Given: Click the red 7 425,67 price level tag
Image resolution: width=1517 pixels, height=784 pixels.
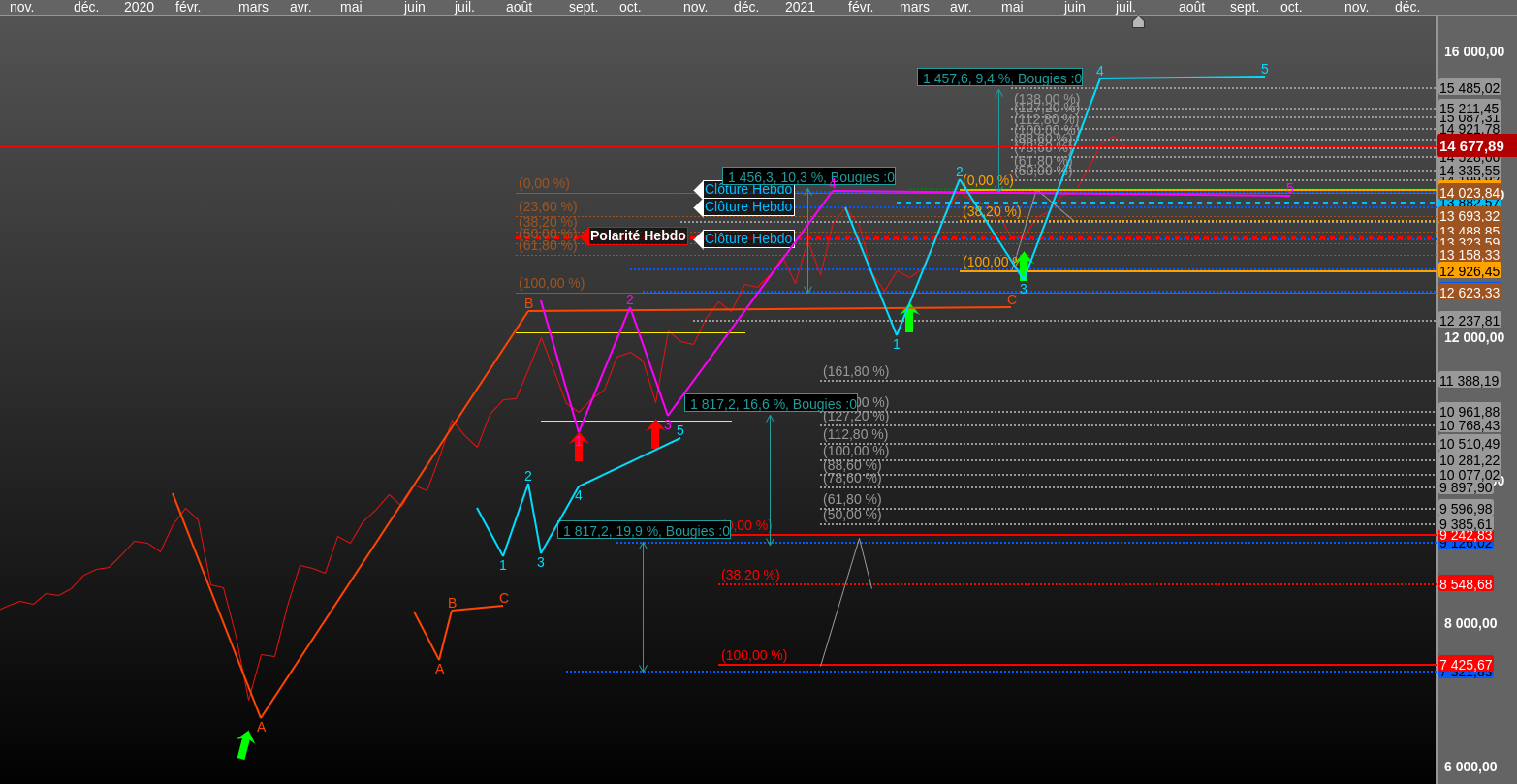Looking at the screenshot, I should [1466, 665].
